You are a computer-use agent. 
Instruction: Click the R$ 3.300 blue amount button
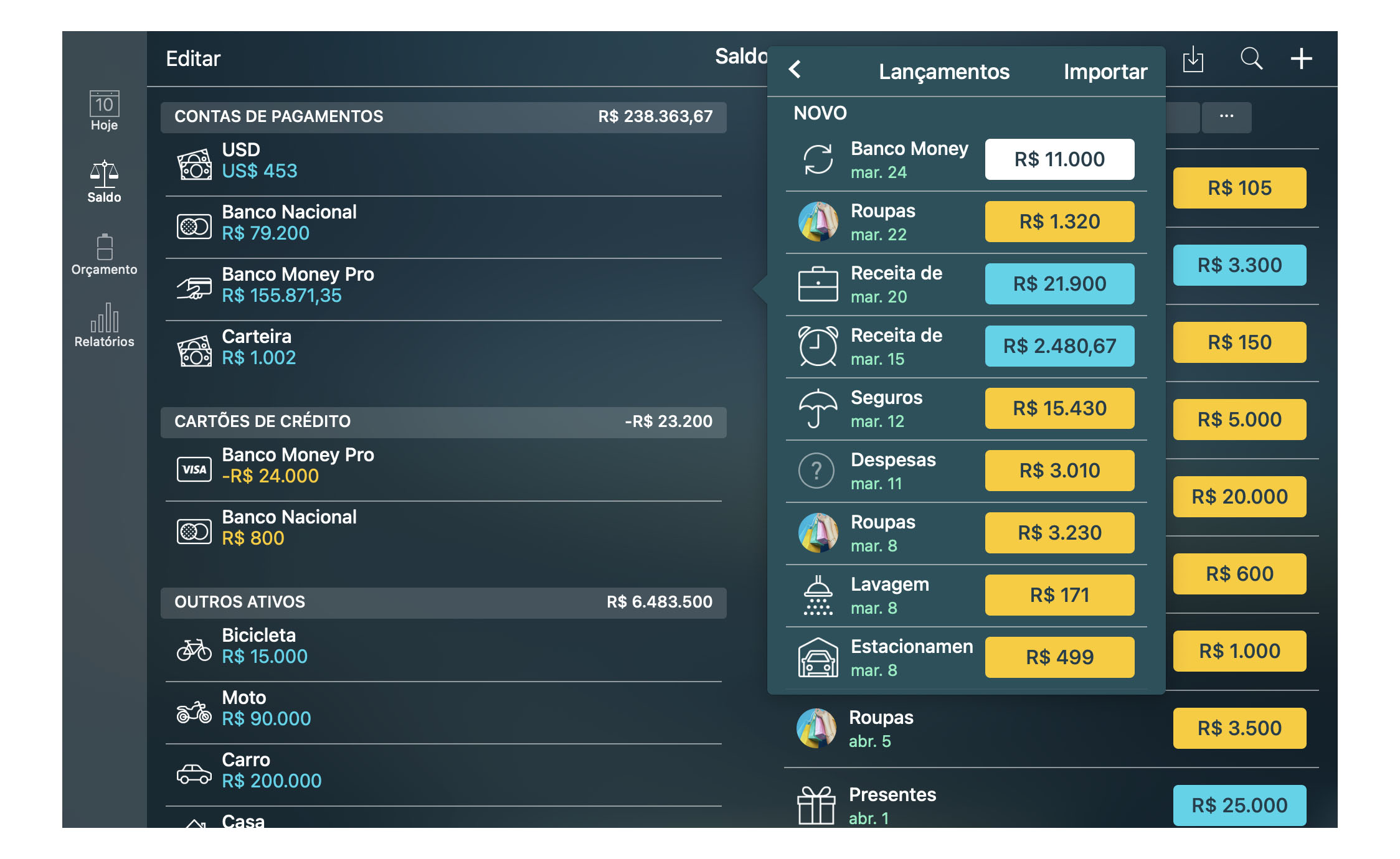(x=1239, y=265)
